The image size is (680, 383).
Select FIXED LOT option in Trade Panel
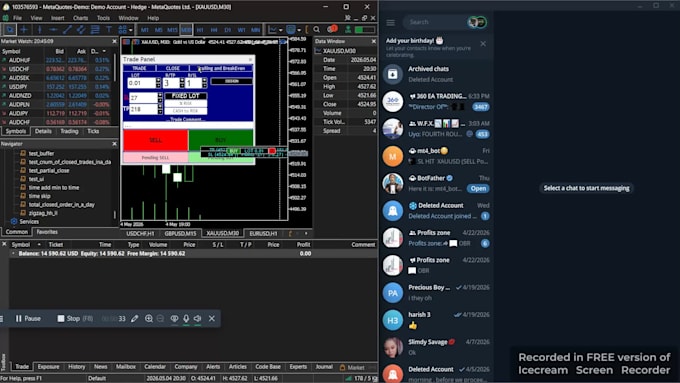186,96
